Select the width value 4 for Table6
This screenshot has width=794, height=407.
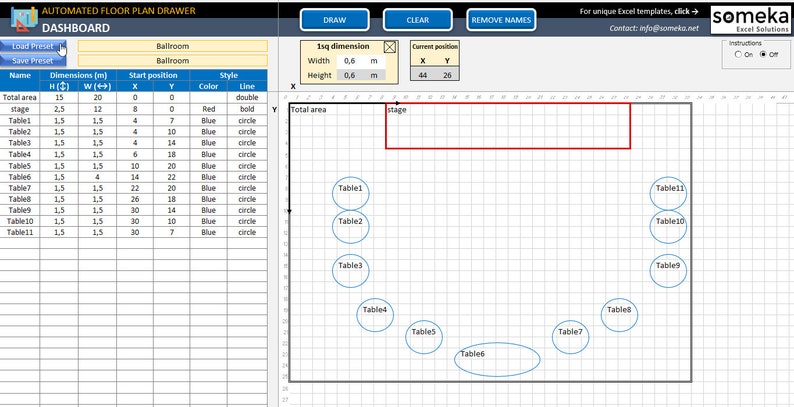(97, 177)
